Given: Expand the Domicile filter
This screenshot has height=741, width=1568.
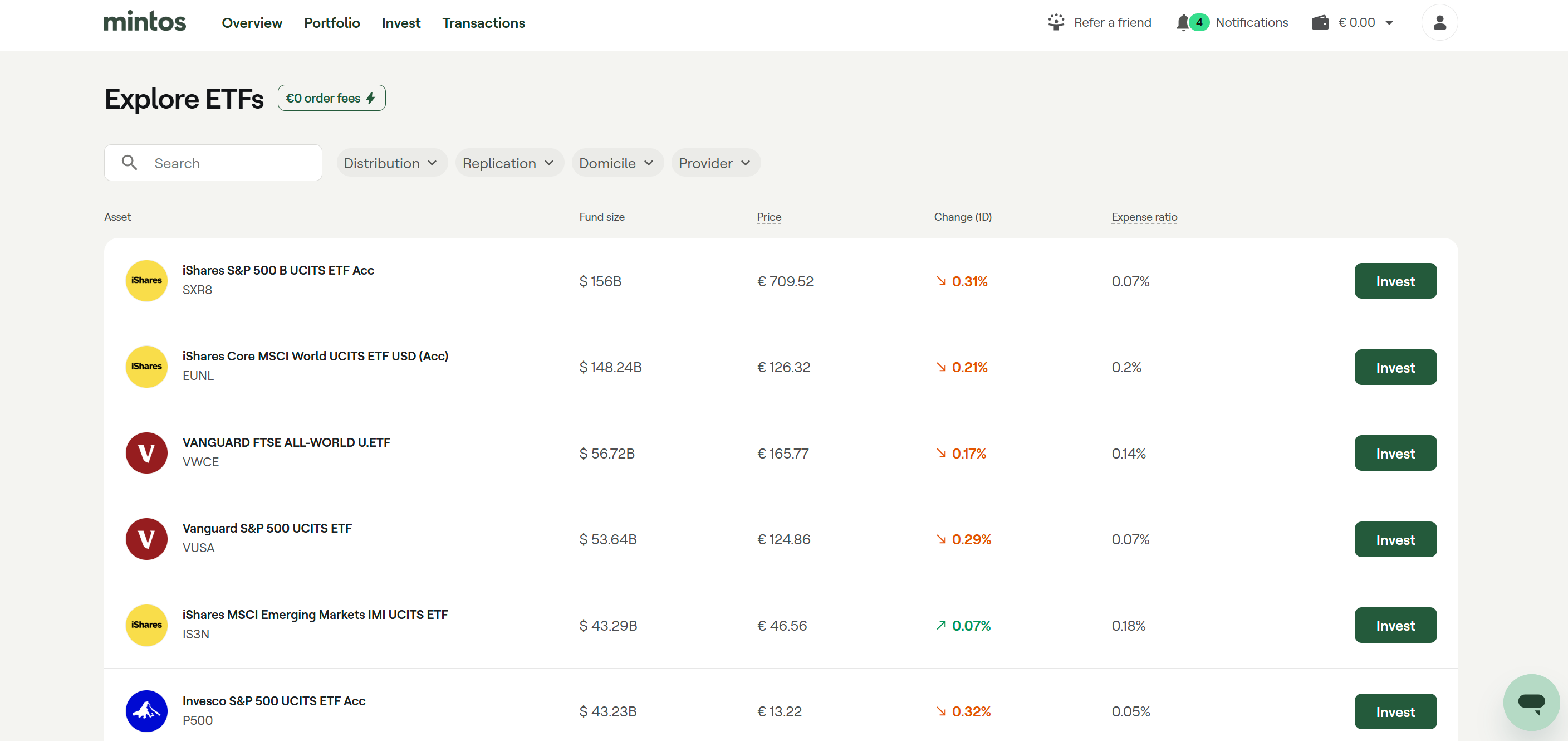Looking at the screenshot, I should tap(617, 163).
